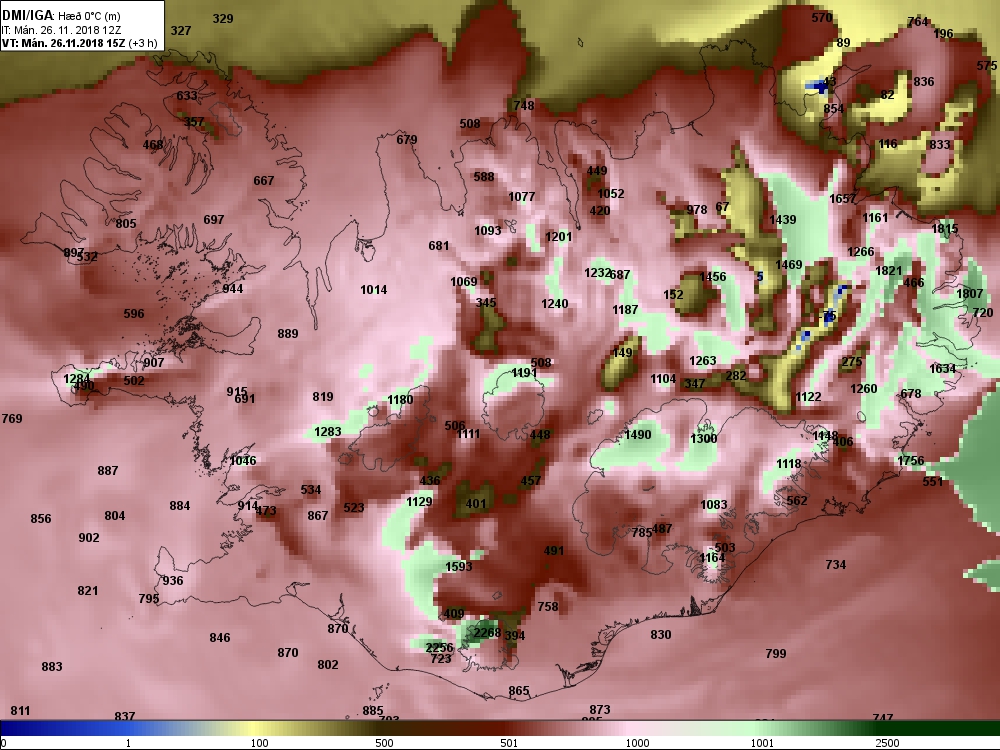Click the map value 534

point(311,489)
